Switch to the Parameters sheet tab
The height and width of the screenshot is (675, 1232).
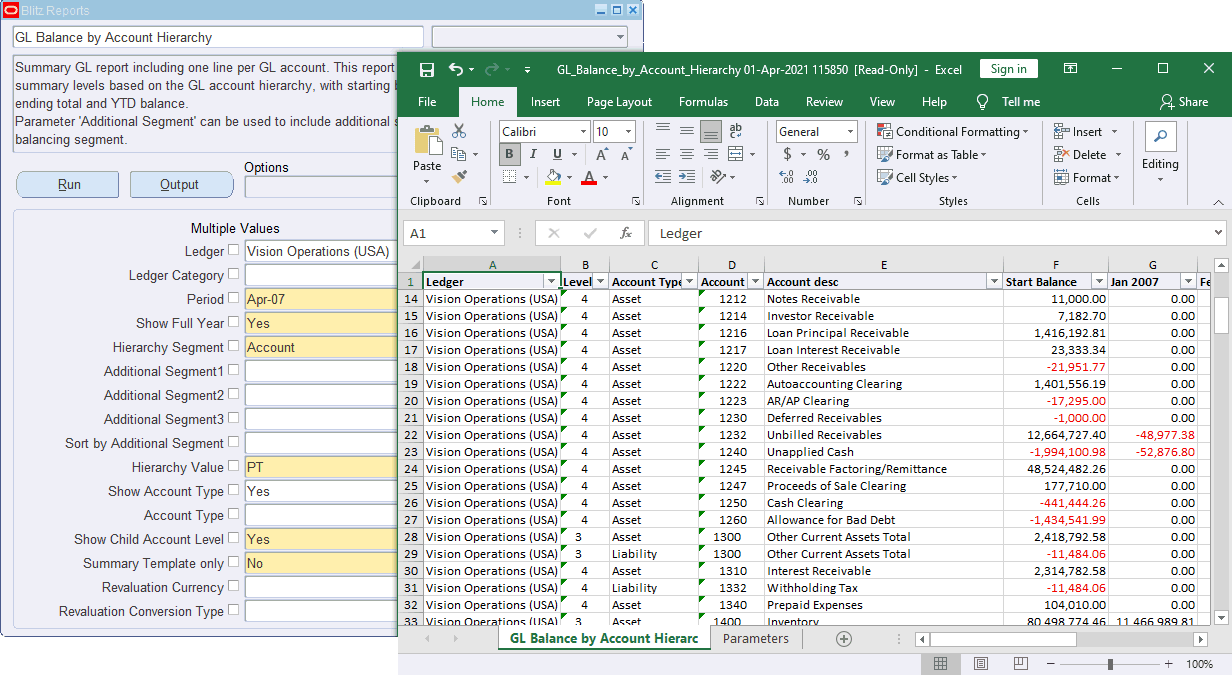click(755, 639)
